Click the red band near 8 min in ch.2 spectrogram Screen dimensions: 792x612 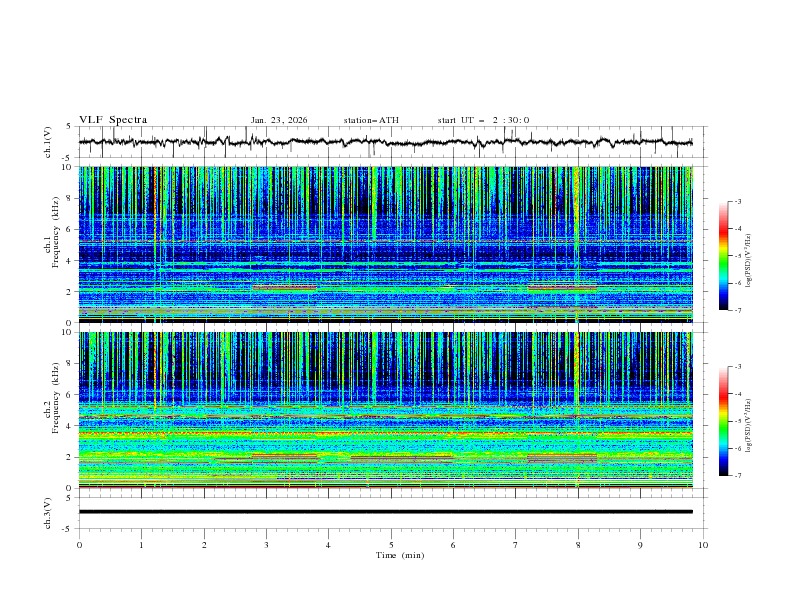coord(561,457)
